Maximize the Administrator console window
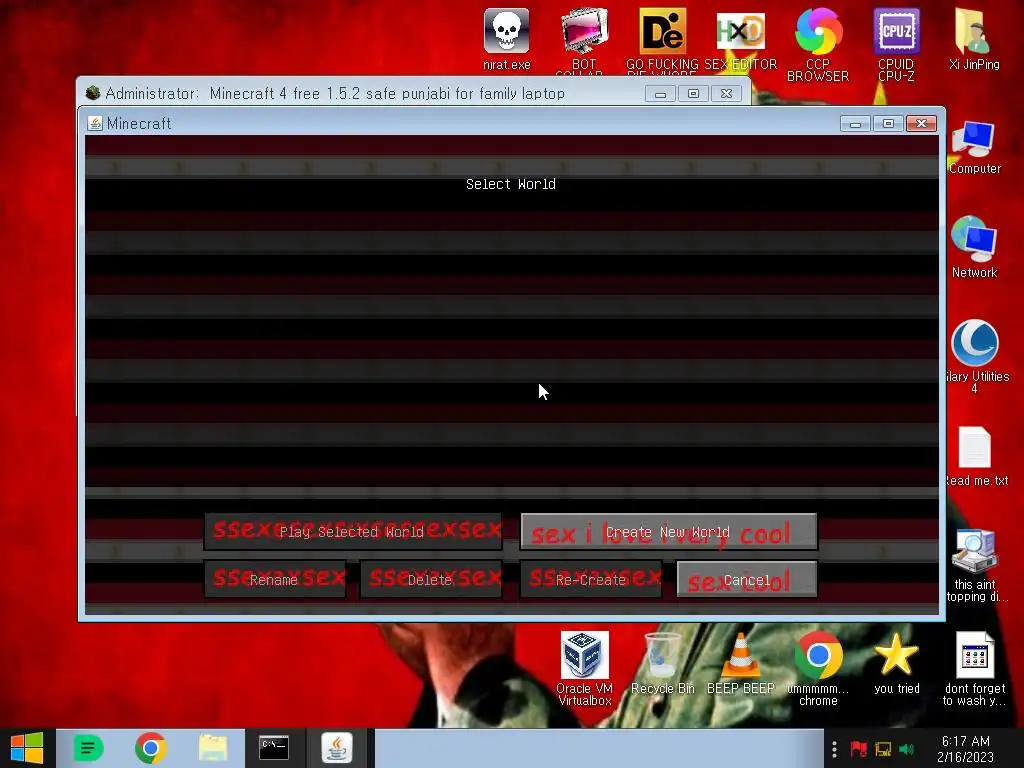This screenshot has height=768, width=1024. click(x=694, y=94)
